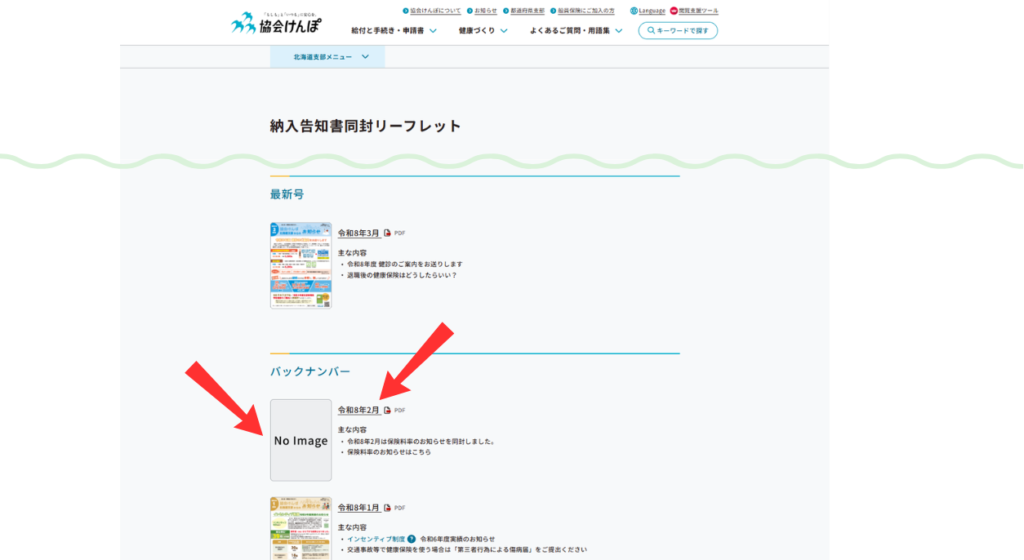This screenshot has width=1024, height=560.
Task: Open the 協会けんぽについて link
Action: tap(435, 11)
